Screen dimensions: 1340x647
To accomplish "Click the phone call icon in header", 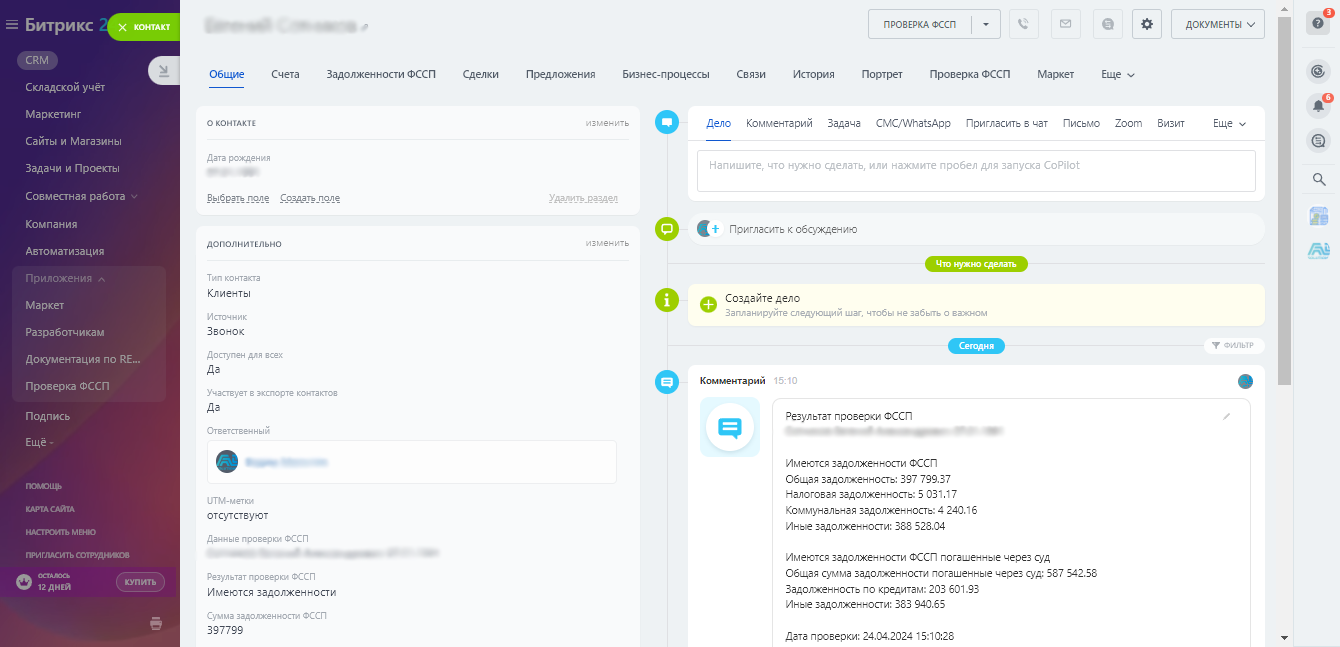I will click(x=1023, y=25).
